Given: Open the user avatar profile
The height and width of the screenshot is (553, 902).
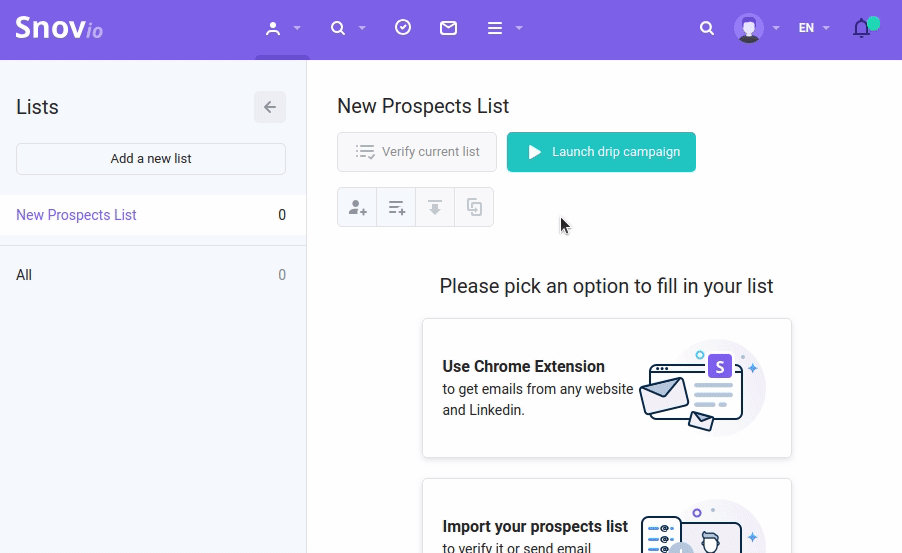Looking at the screenshot, I should pos(748,28).
